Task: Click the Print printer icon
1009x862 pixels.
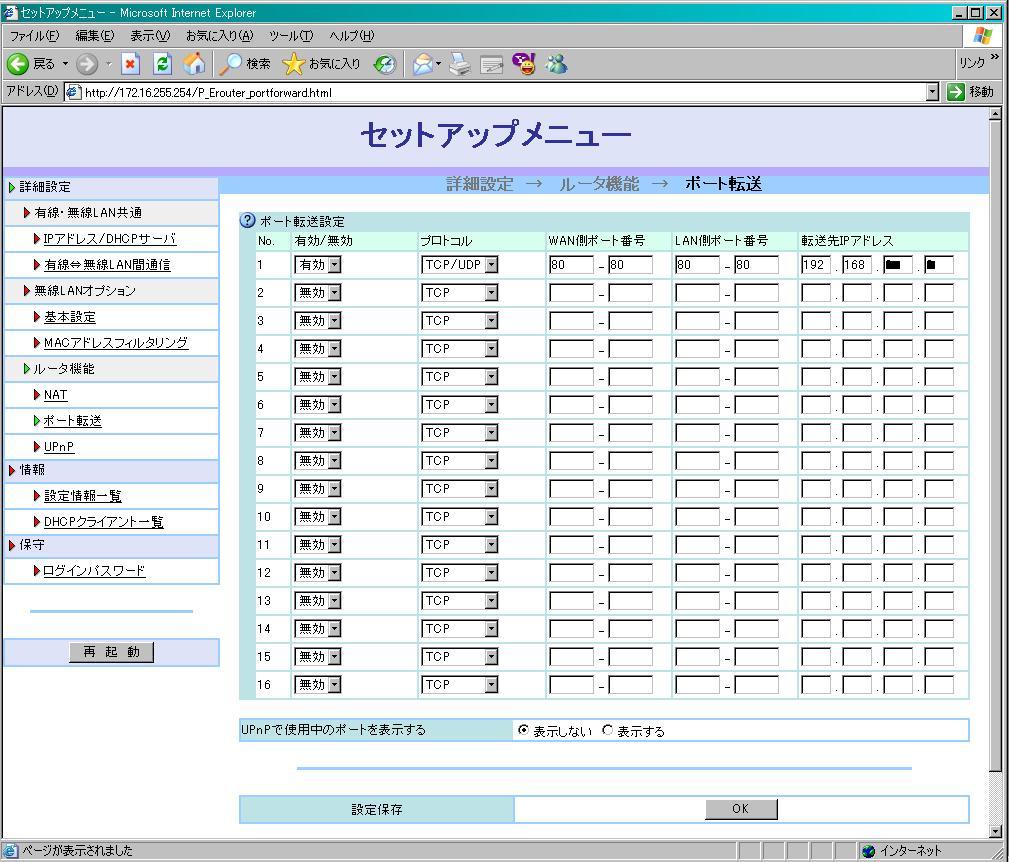Action: pyautogui.click(x=459, y=64)
